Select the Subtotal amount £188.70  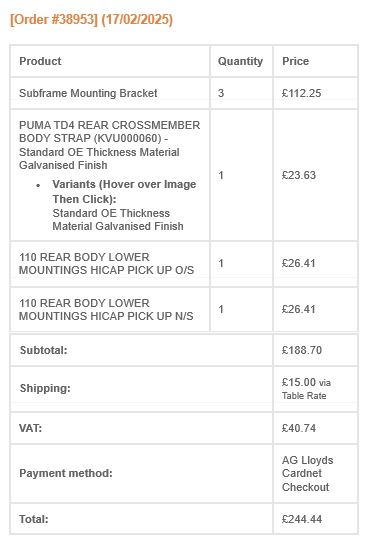[x=302, y=350]
